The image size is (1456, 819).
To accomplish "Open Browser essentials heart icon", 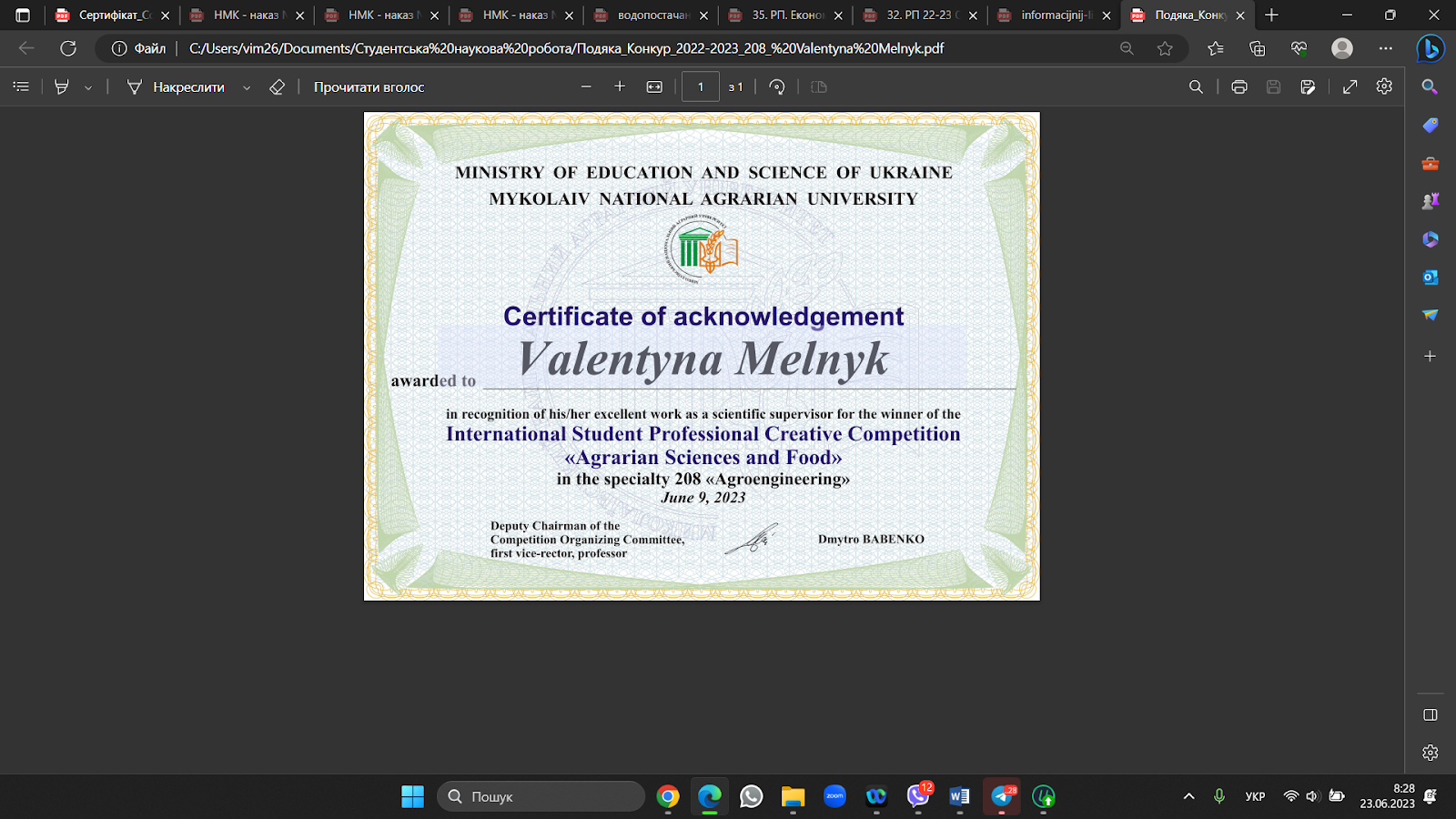I will 1299,48.
